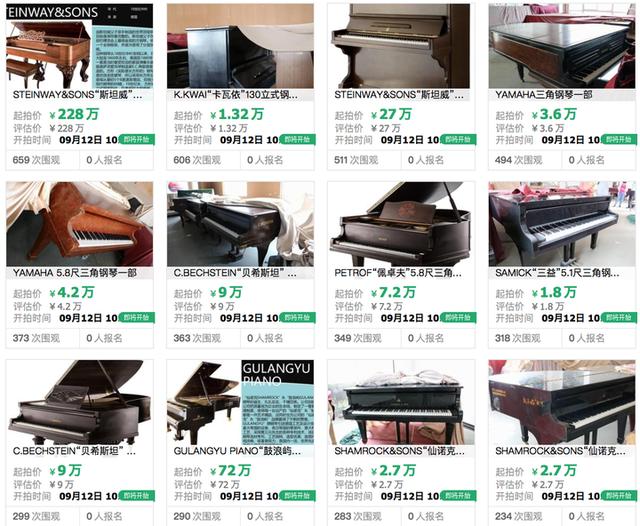Open the GULANGYU PIANO 72万 photo

(240, 402)
